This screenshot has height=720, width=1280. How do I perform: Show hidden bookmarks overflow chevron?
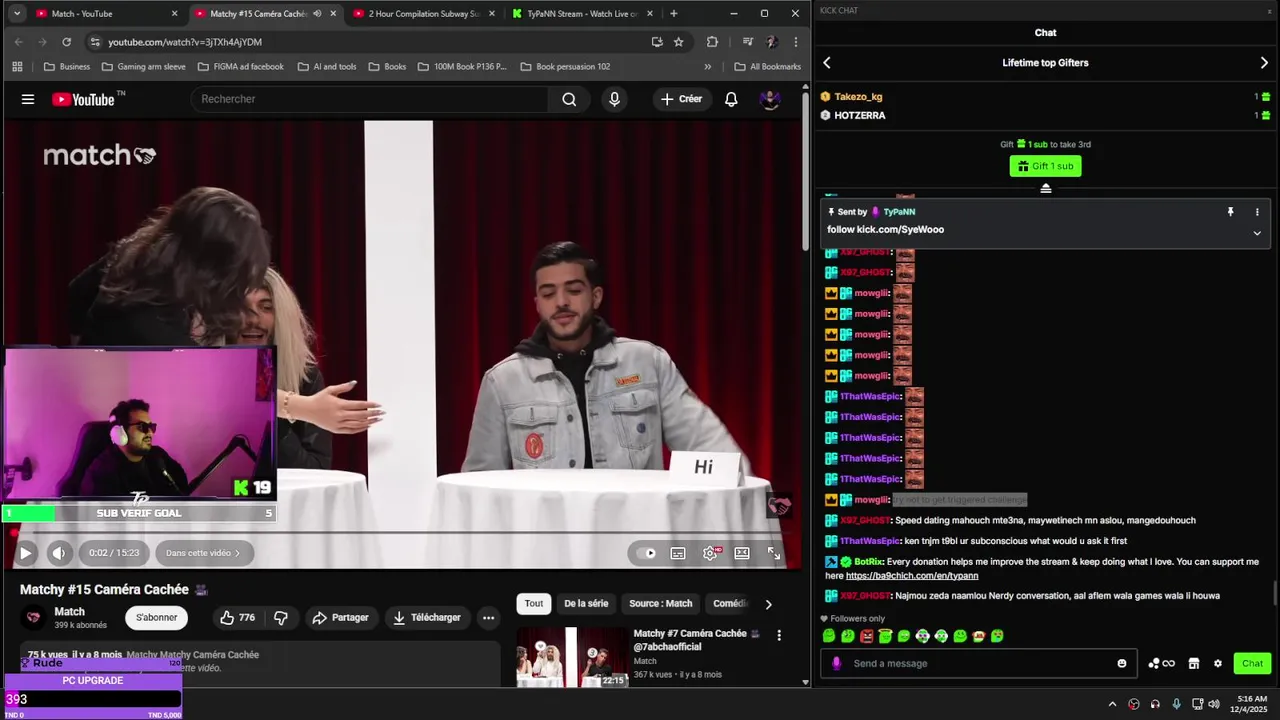[708, 67]
